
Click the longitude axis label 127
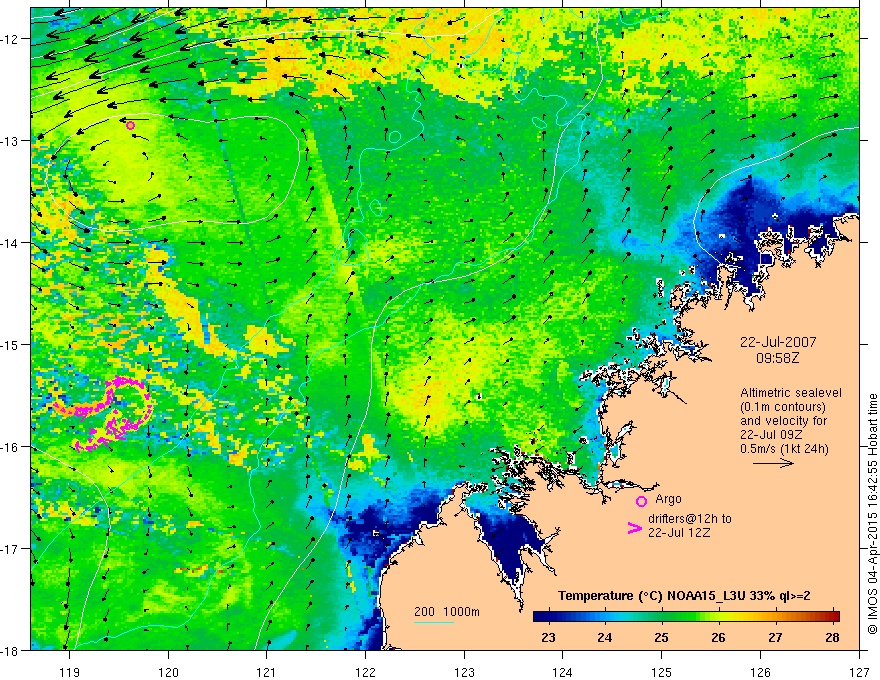point(859,672)
